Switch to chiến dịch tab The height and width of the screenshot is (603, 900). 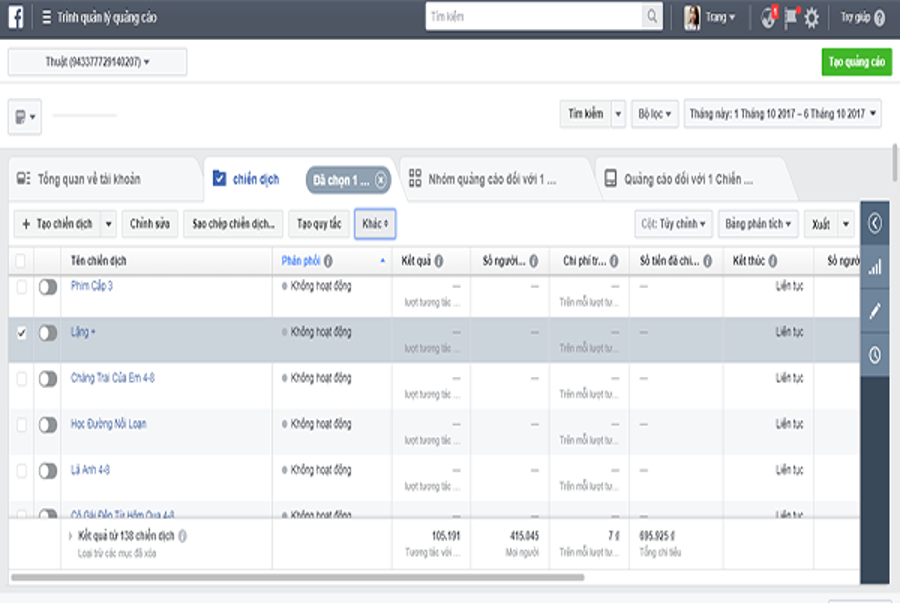(255, 180)
